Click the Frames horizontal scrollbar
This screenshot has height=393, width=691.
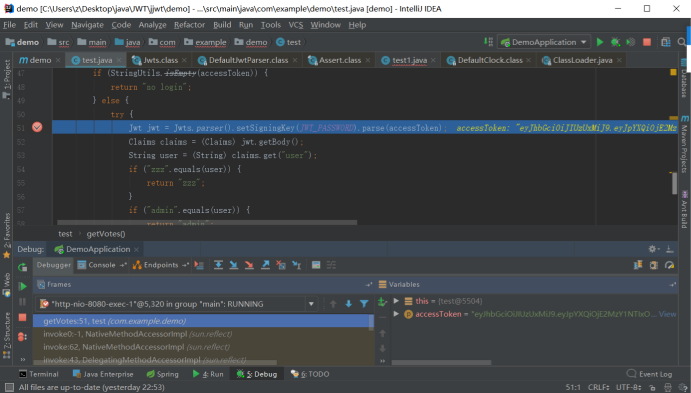[155, 363]
